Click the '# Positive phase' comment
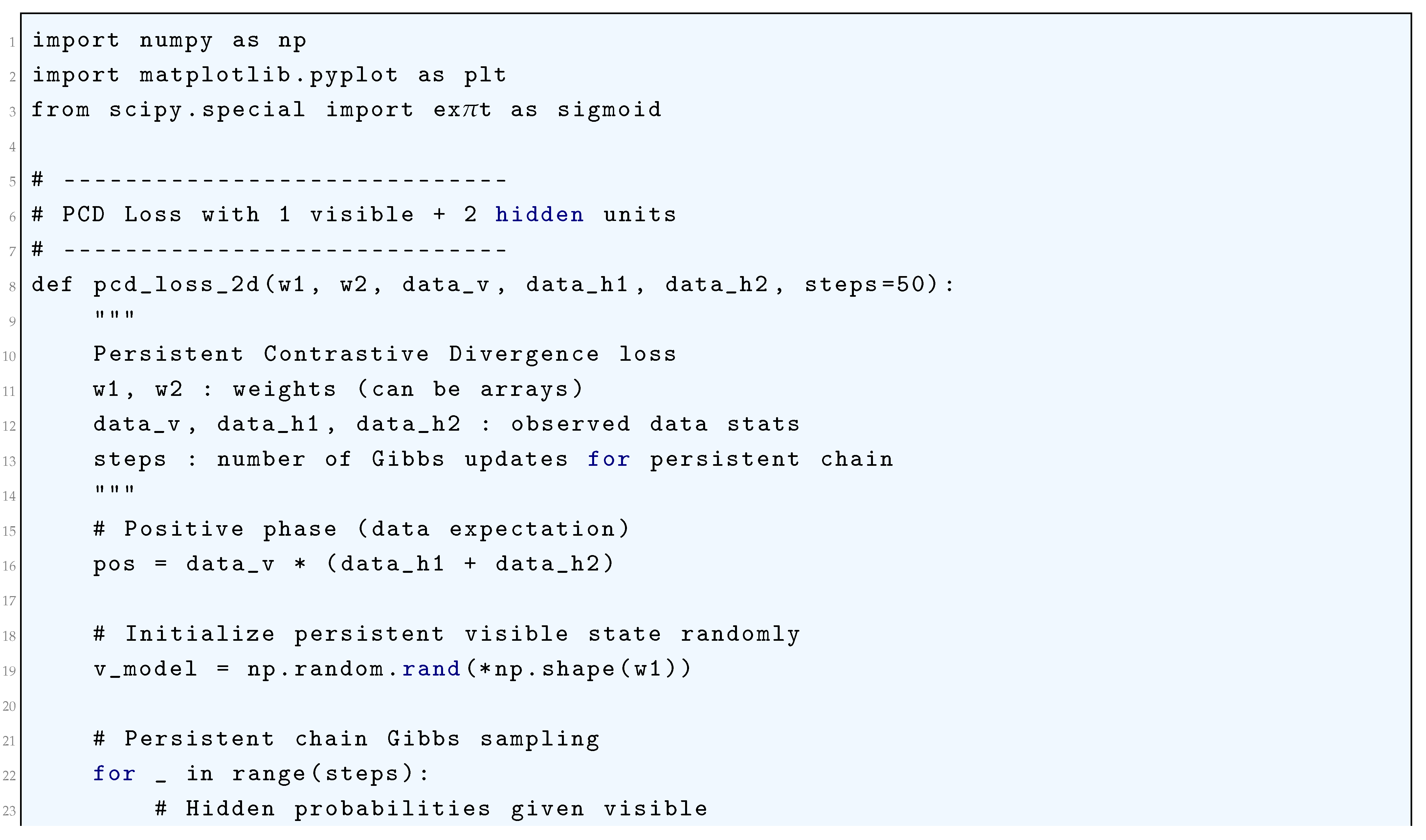 click(x=215, y=530)
